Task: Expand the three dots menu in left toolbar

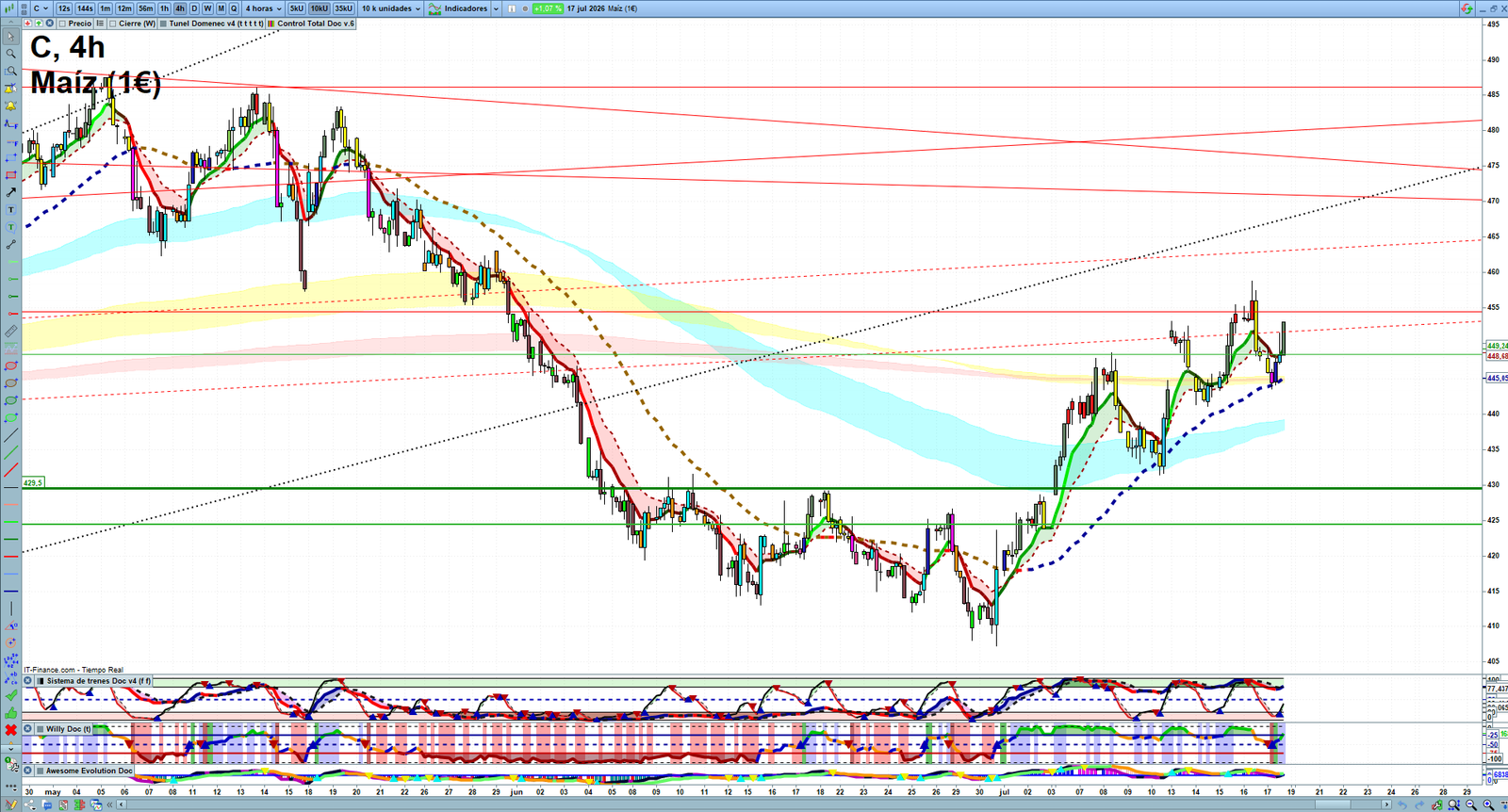Action: coord(11,786)
